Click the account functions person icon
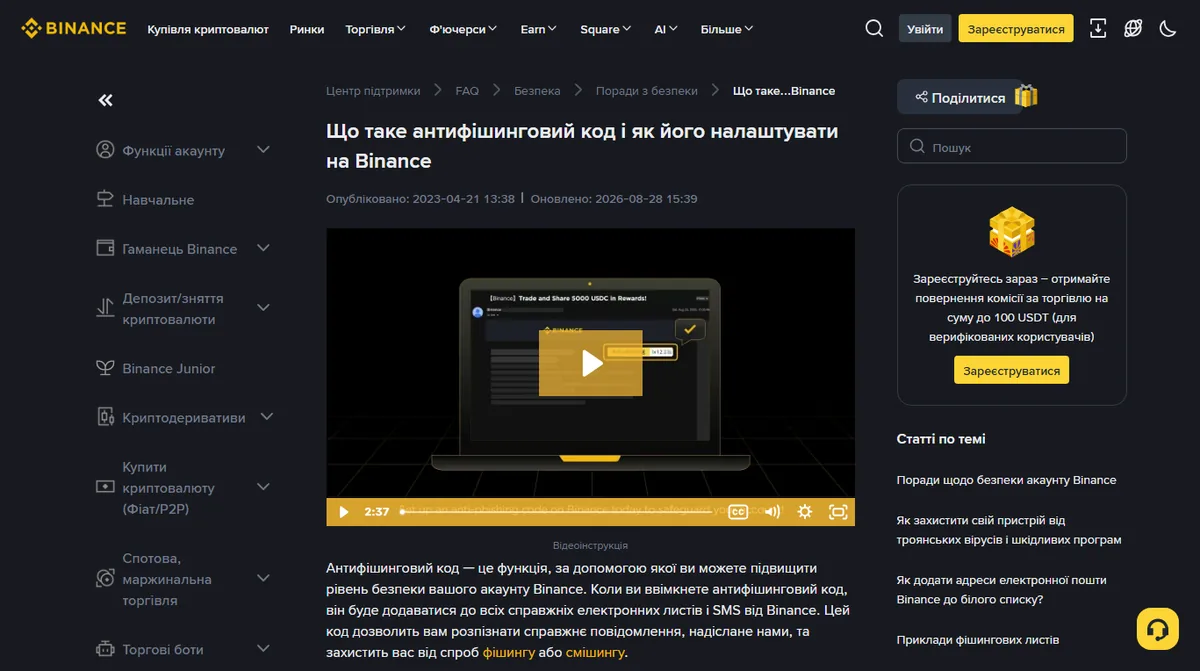This screenshot has height=671, width=1200. tap(105, 150)
